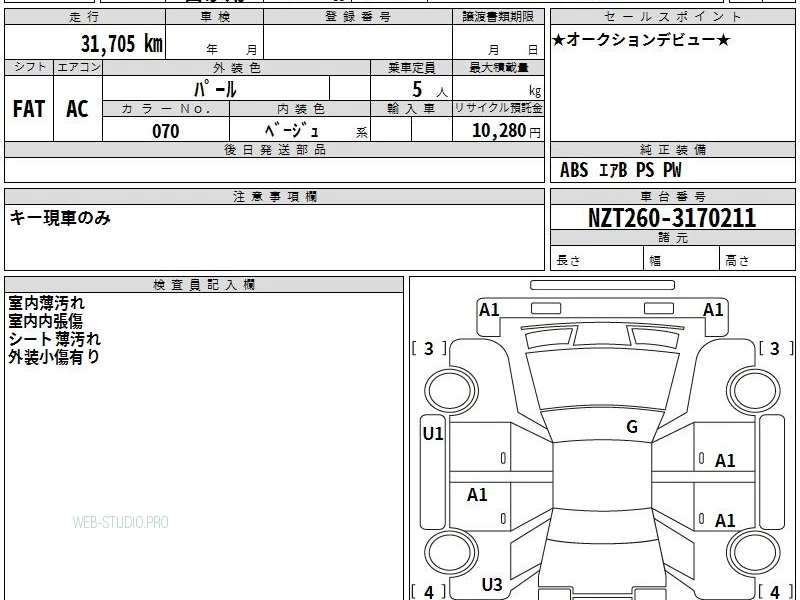This screenshot has height=600, width=800.
Task: Click the 車台番号 header
Action: (x=672, y=196)
